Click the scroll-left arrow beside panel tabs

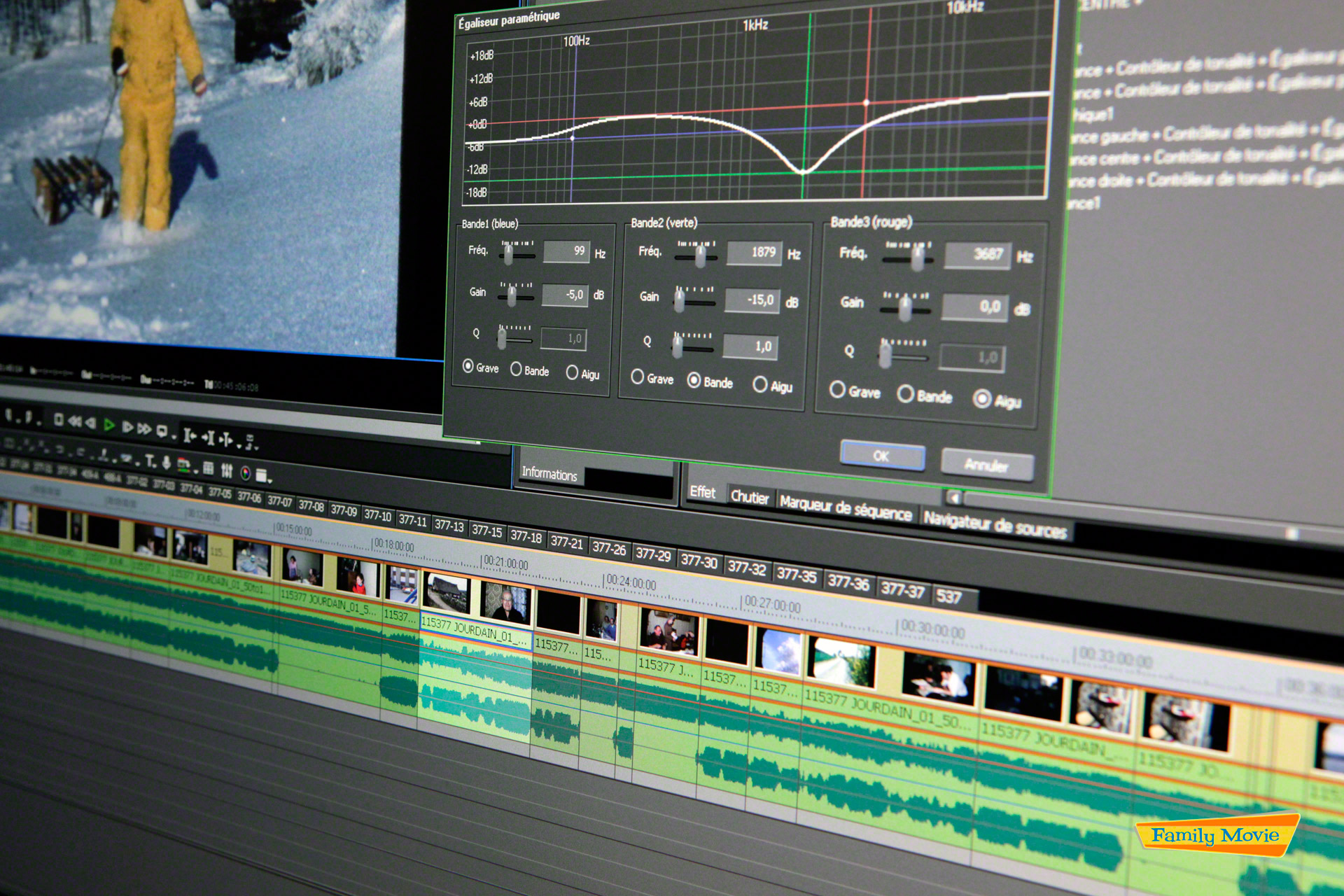953,498
